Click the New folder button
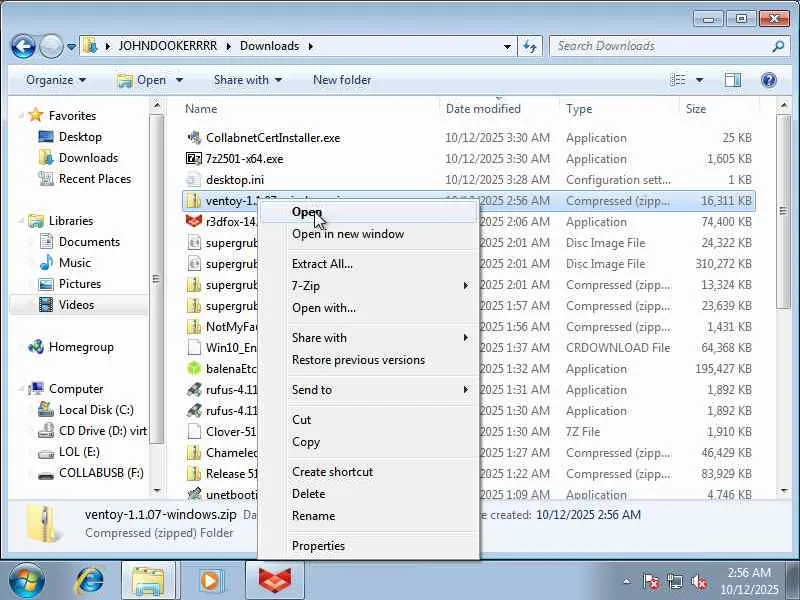 coord(342,80)
